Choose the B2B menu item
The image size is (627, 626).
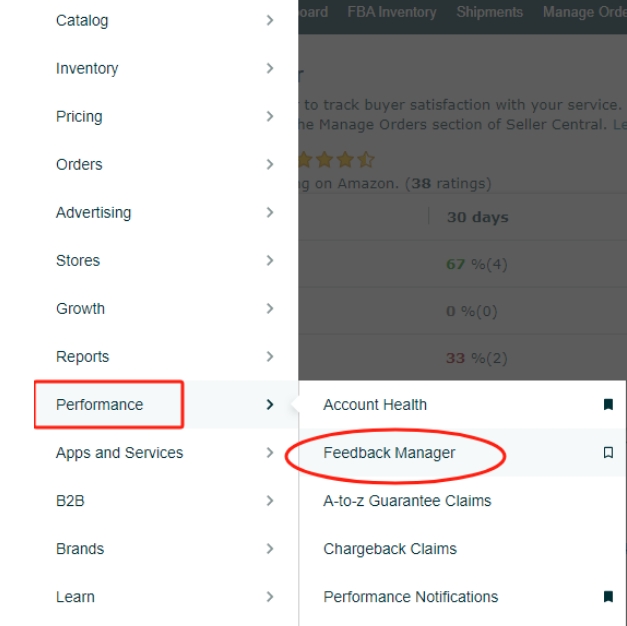[70, 500]
